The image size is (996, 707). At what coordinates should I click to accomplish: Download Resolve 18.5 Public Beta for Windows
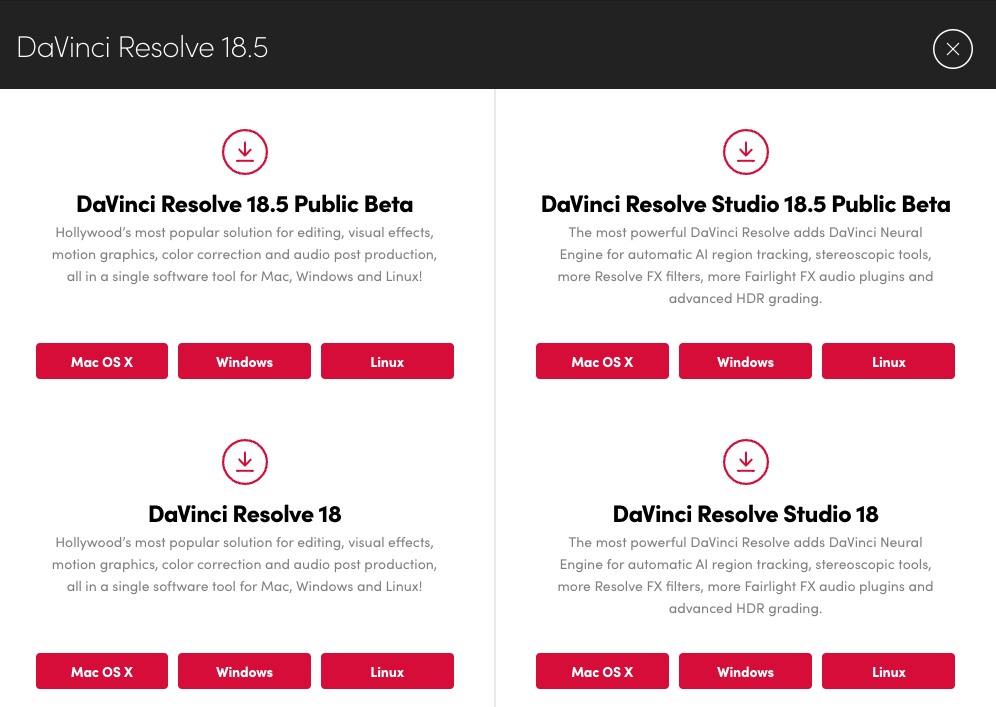point(244,362)
